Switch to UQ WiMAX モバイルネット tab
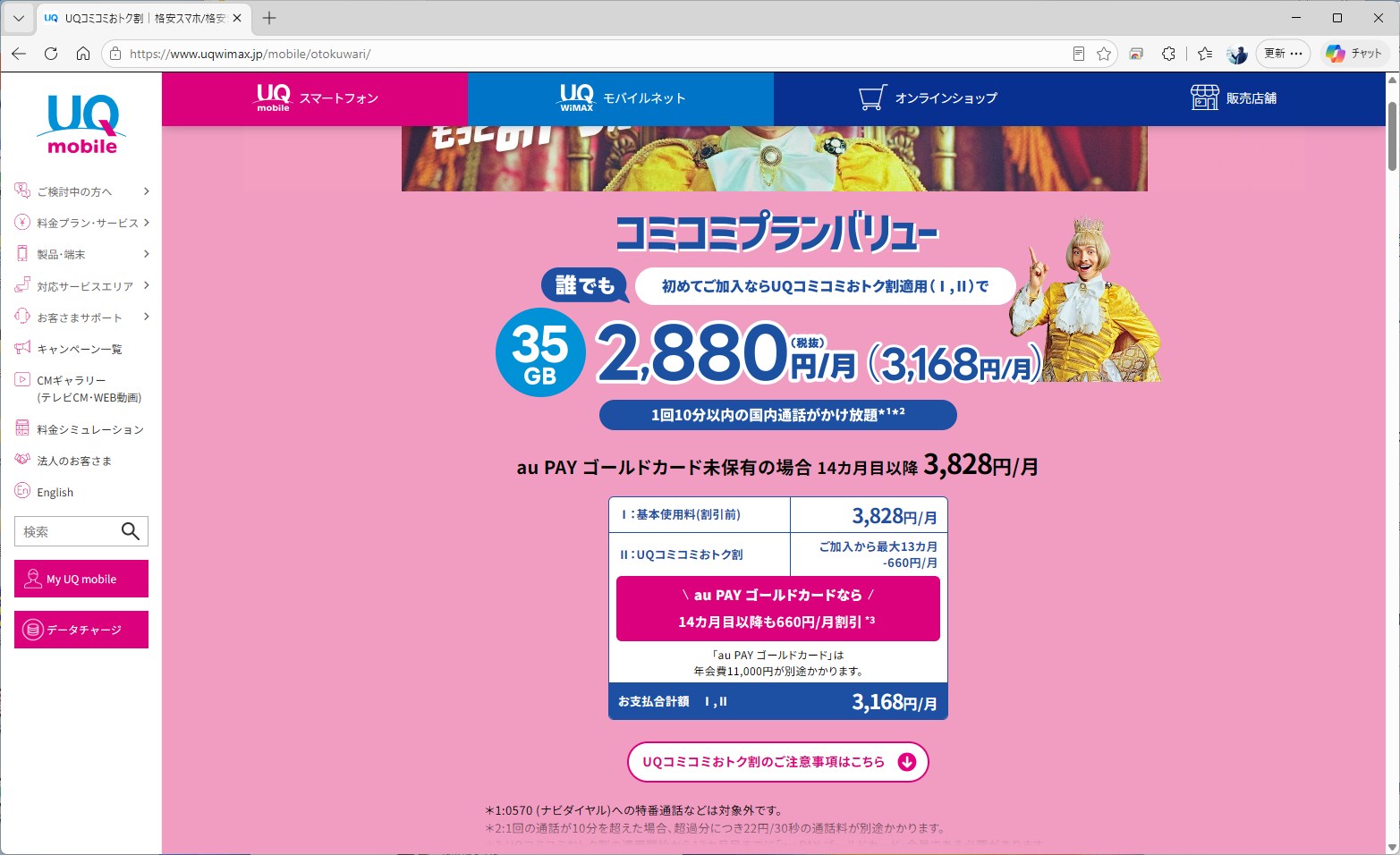The image size is (1400, 855). coord(621,98)
